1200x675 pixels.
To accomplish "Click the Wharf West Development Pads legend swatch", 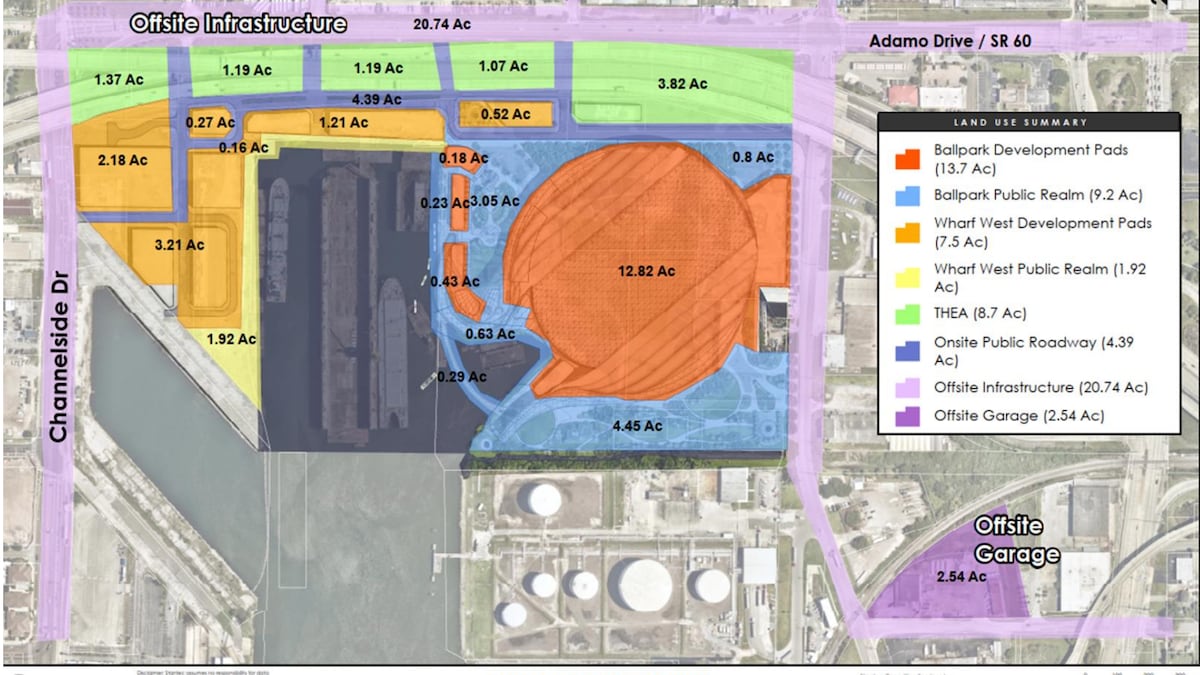I will (x=908, y=231).
